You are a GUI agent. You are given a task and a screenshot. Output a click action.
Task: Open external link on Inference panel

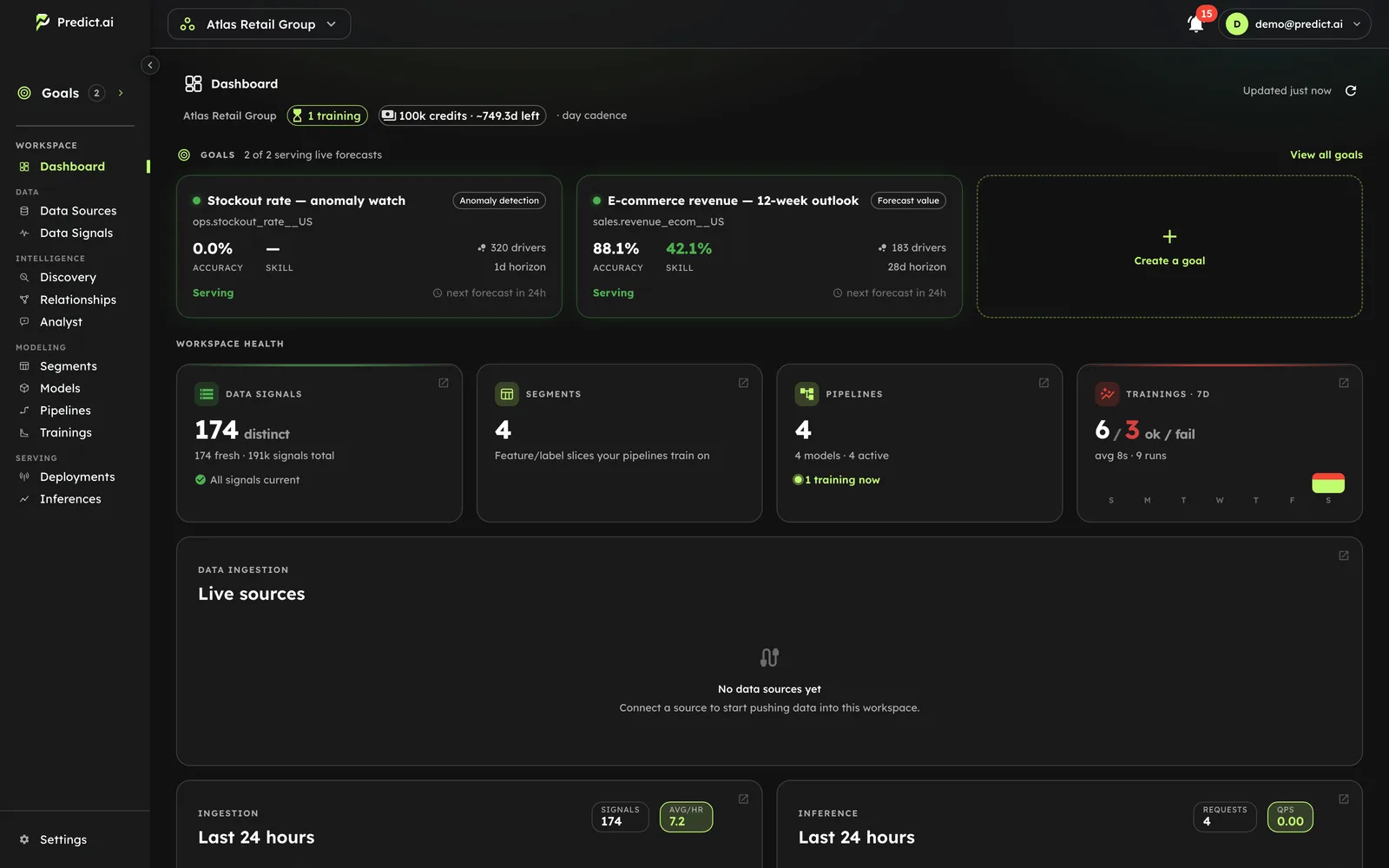pyautogui.click(x=1344, y=799)
